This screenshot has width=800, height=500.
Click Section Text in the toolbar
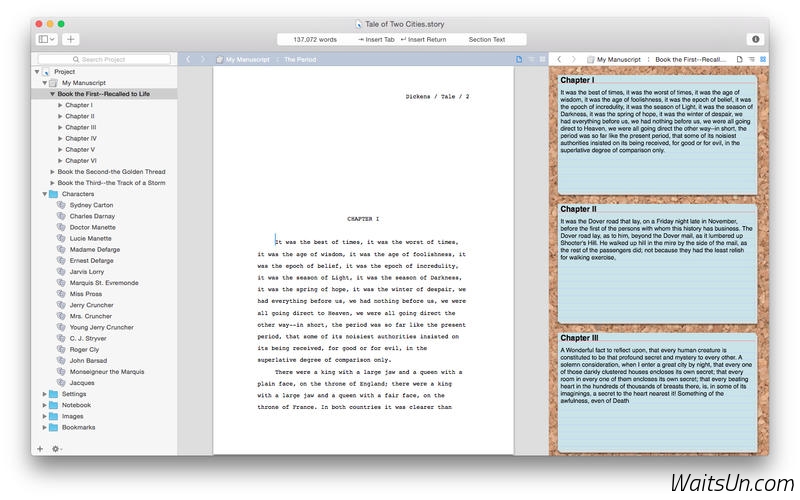(487, 39)
